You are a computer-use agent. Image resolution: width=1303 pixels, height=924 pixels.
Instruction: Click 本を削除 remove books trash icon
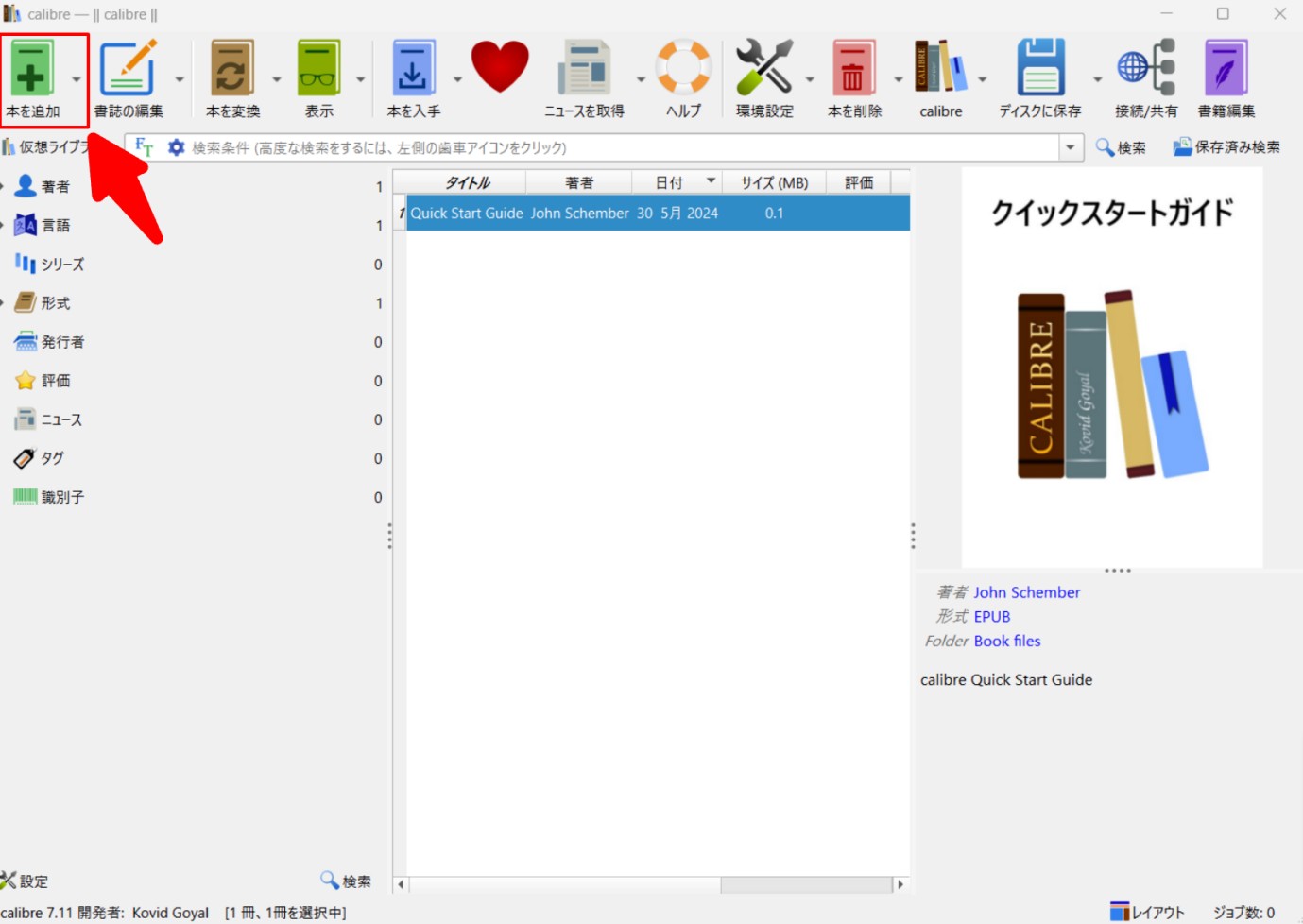click(853, 69)
